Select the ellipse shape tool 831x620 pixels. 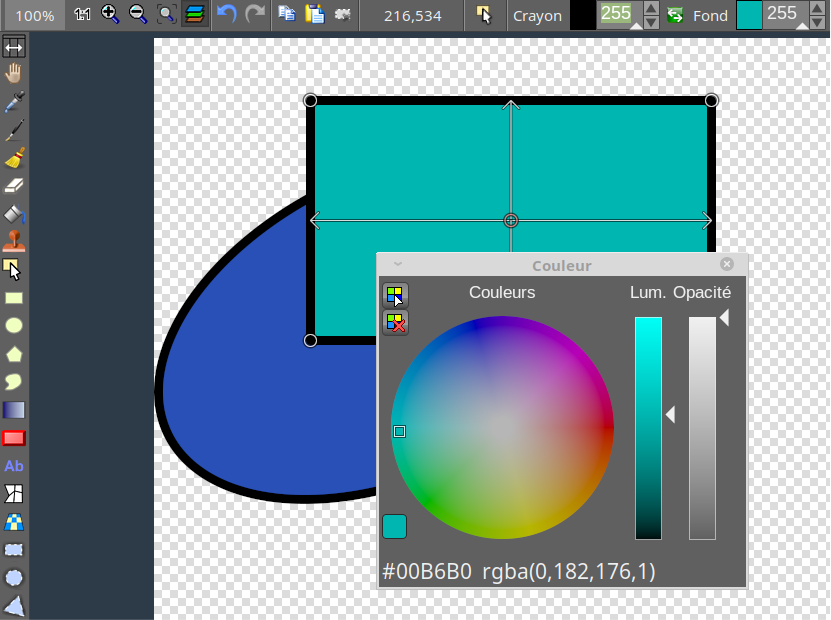click(x=13, y=325)
